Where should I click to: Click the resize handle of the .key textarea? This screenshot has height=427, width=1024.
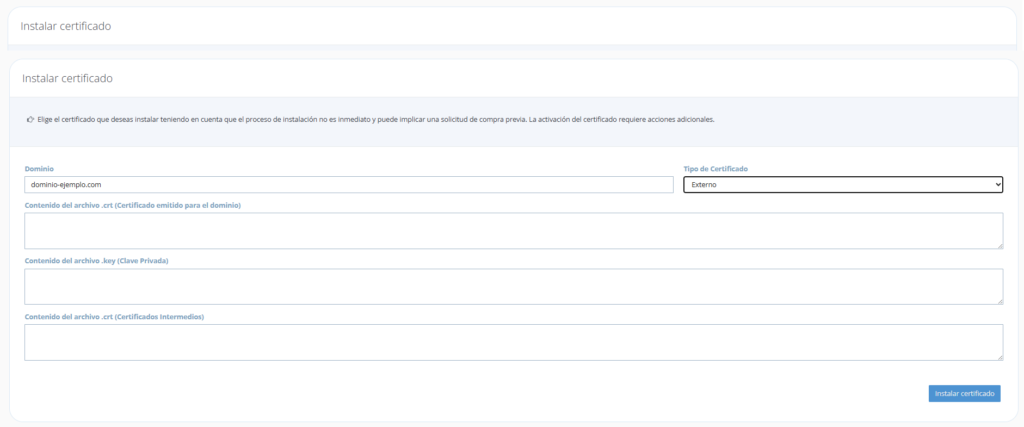(999, 300)
